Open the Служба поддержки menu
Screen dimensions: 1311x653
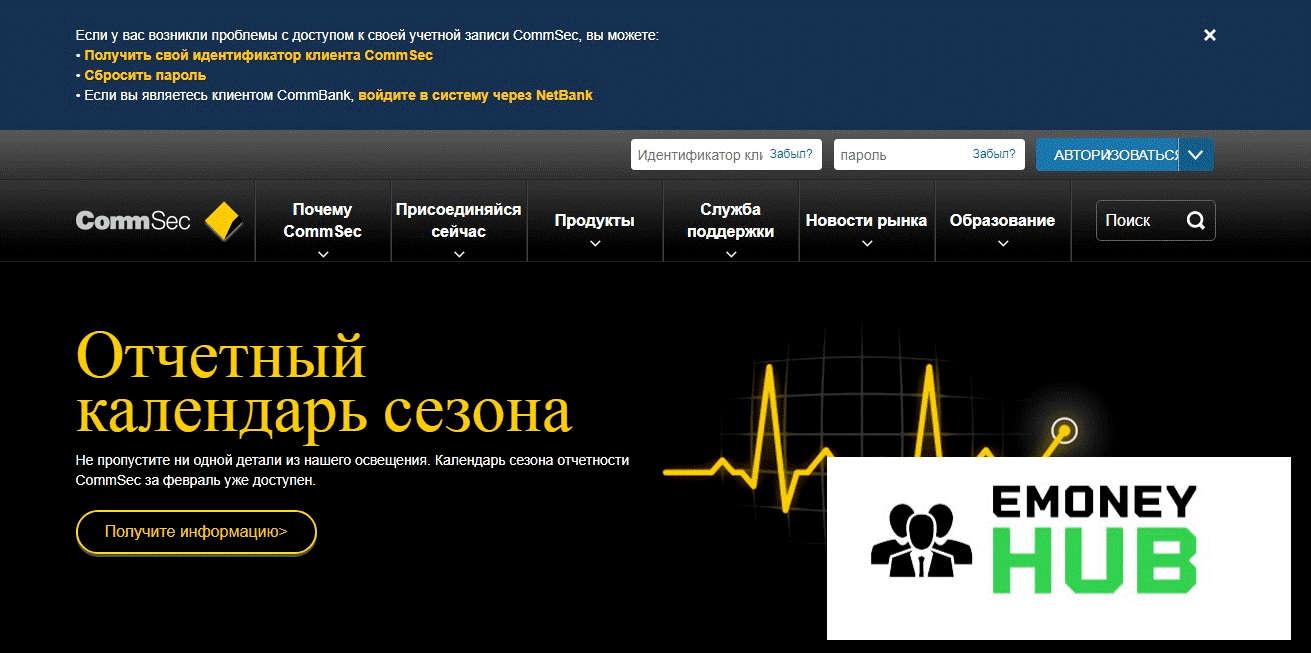pos(731,221)
